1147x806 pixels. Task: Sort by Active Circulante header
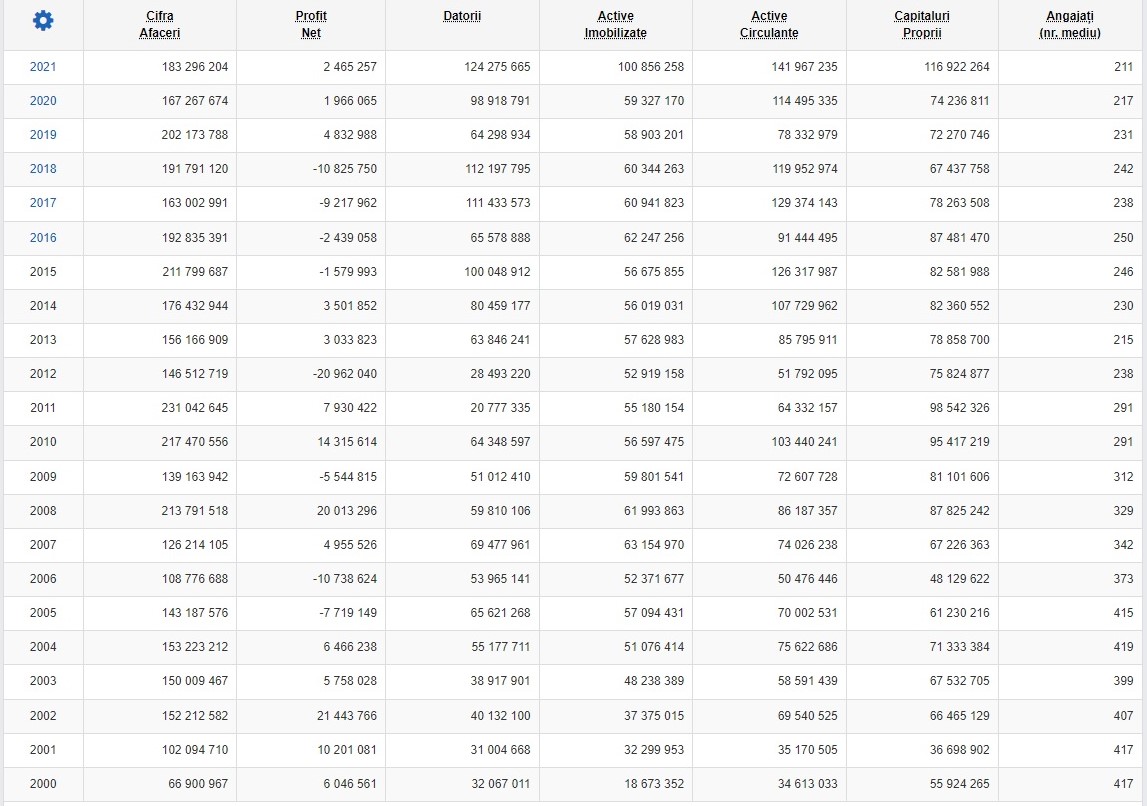(769, 24)
